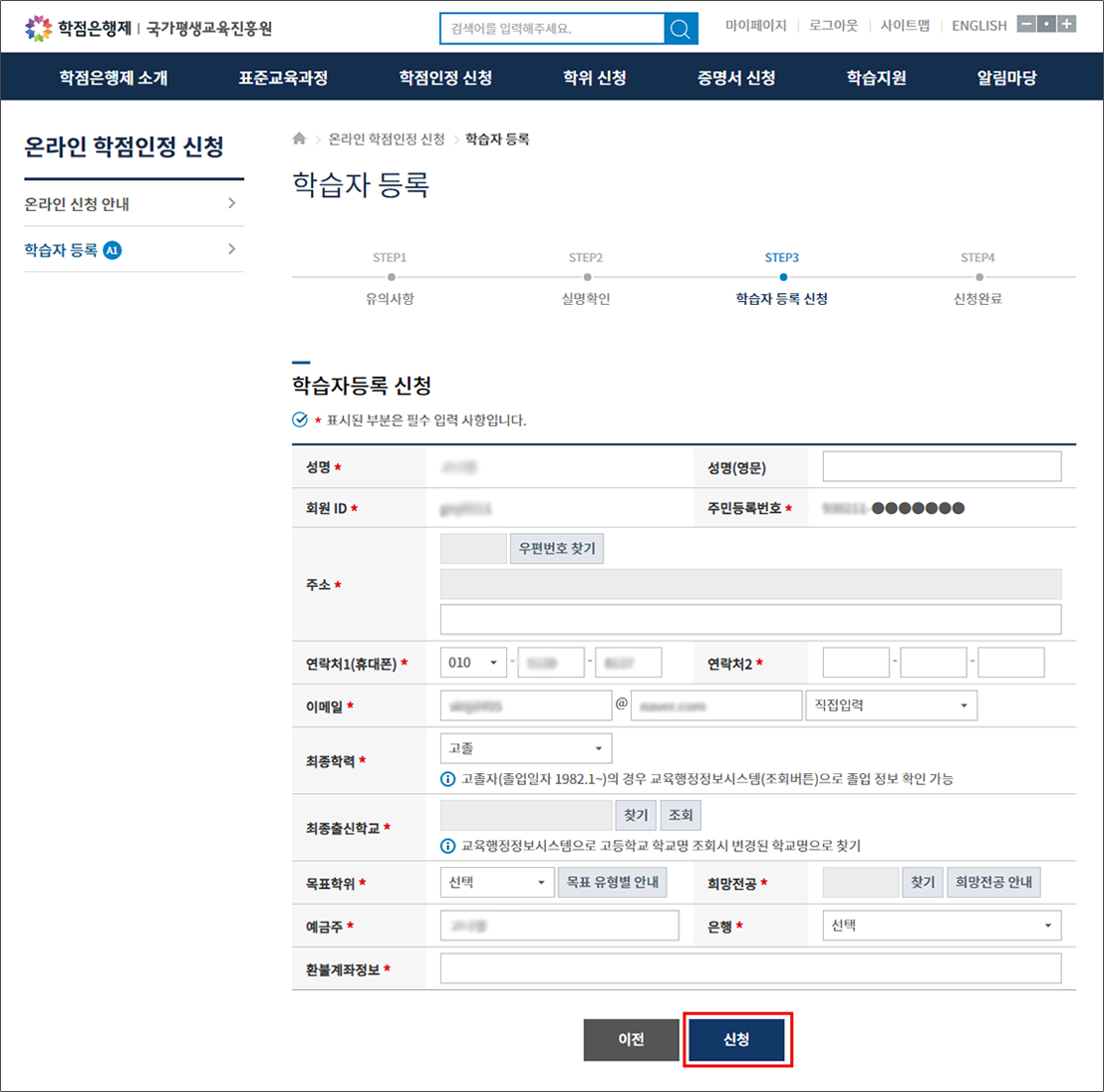
Task: Decrease font size with minus icon
Action: [1025, 24]
